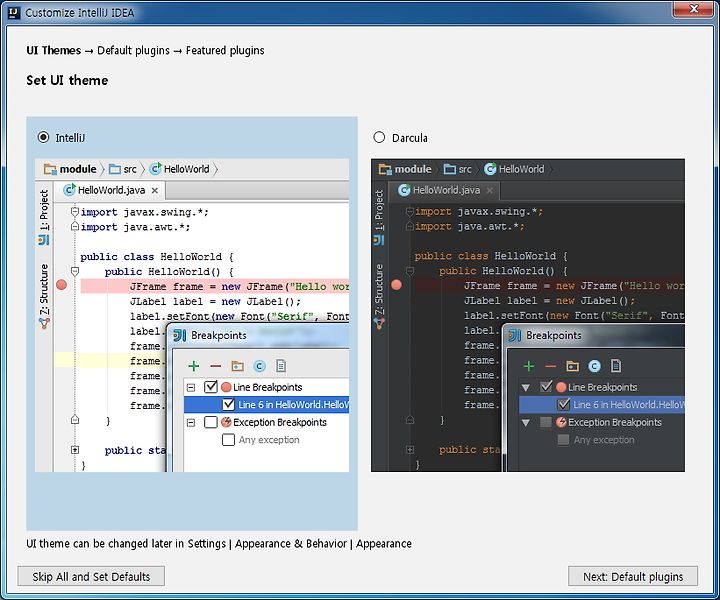The height and width of the screenshot is (600, 720).
Task: Collapse Line Breakpoints node in light preview
Action: point(191,387)
